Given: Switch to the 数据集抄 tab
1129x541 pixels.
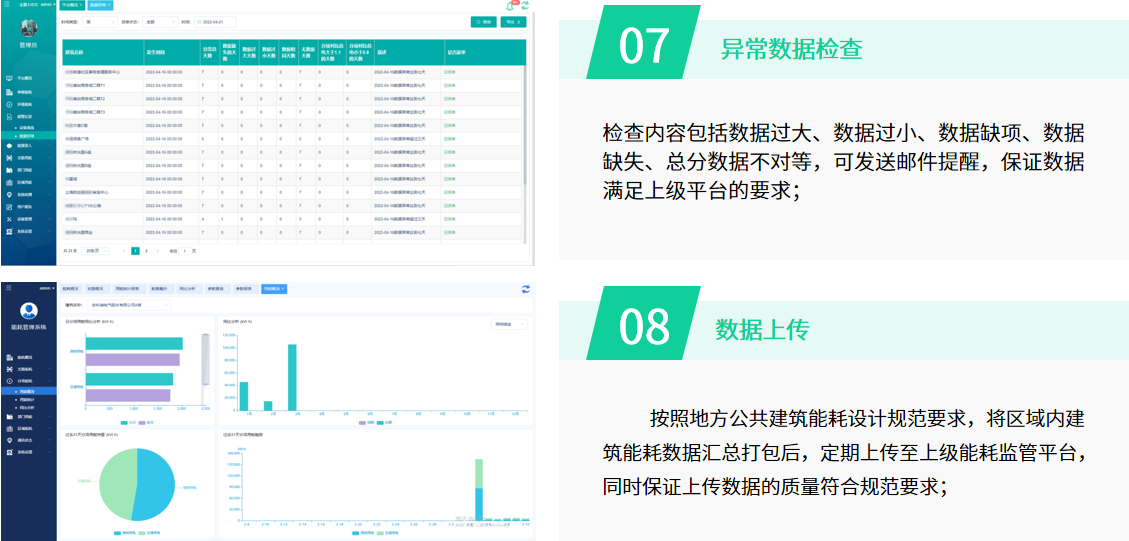Looking at the screenshot, I should coord(162,289).
